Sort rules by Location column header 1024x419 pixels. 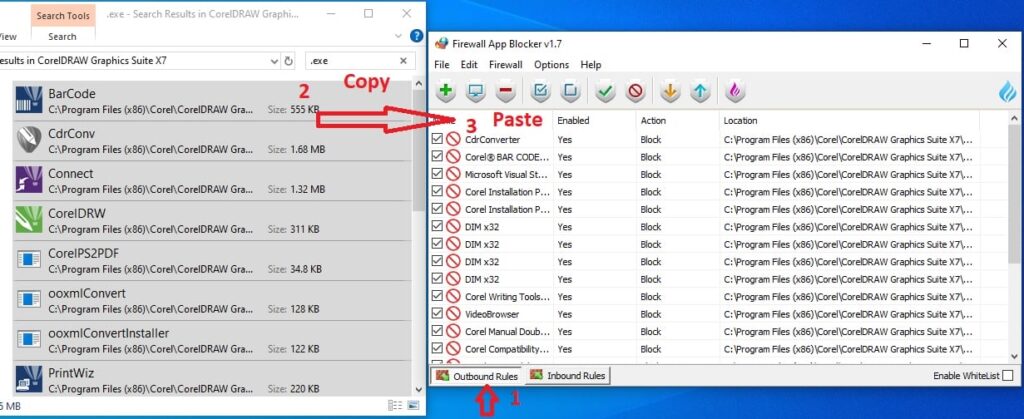850,121
